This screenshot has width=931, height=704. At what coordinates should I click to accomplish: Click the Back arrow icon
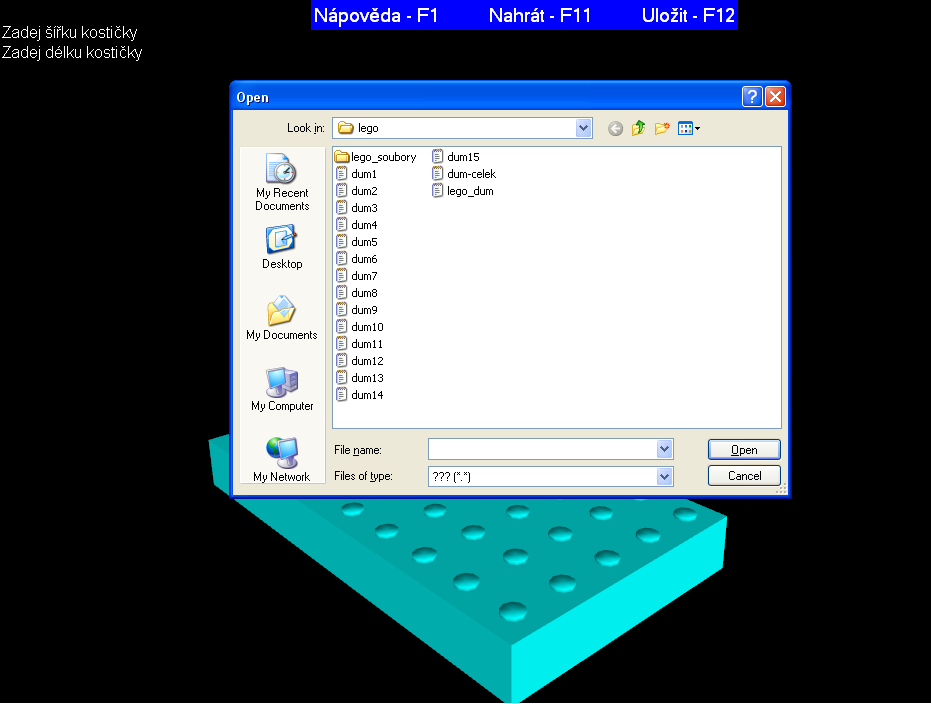pyautogui.click(x=615, y=128)
